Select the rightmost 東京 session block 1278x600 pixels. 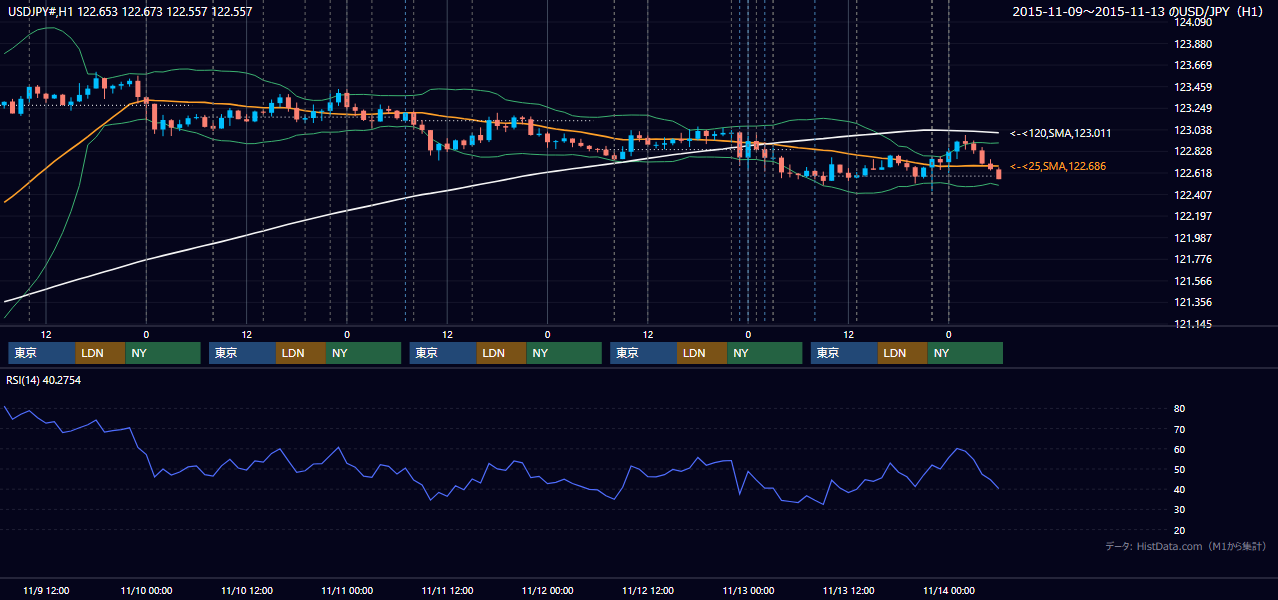(x=845, y=353)
